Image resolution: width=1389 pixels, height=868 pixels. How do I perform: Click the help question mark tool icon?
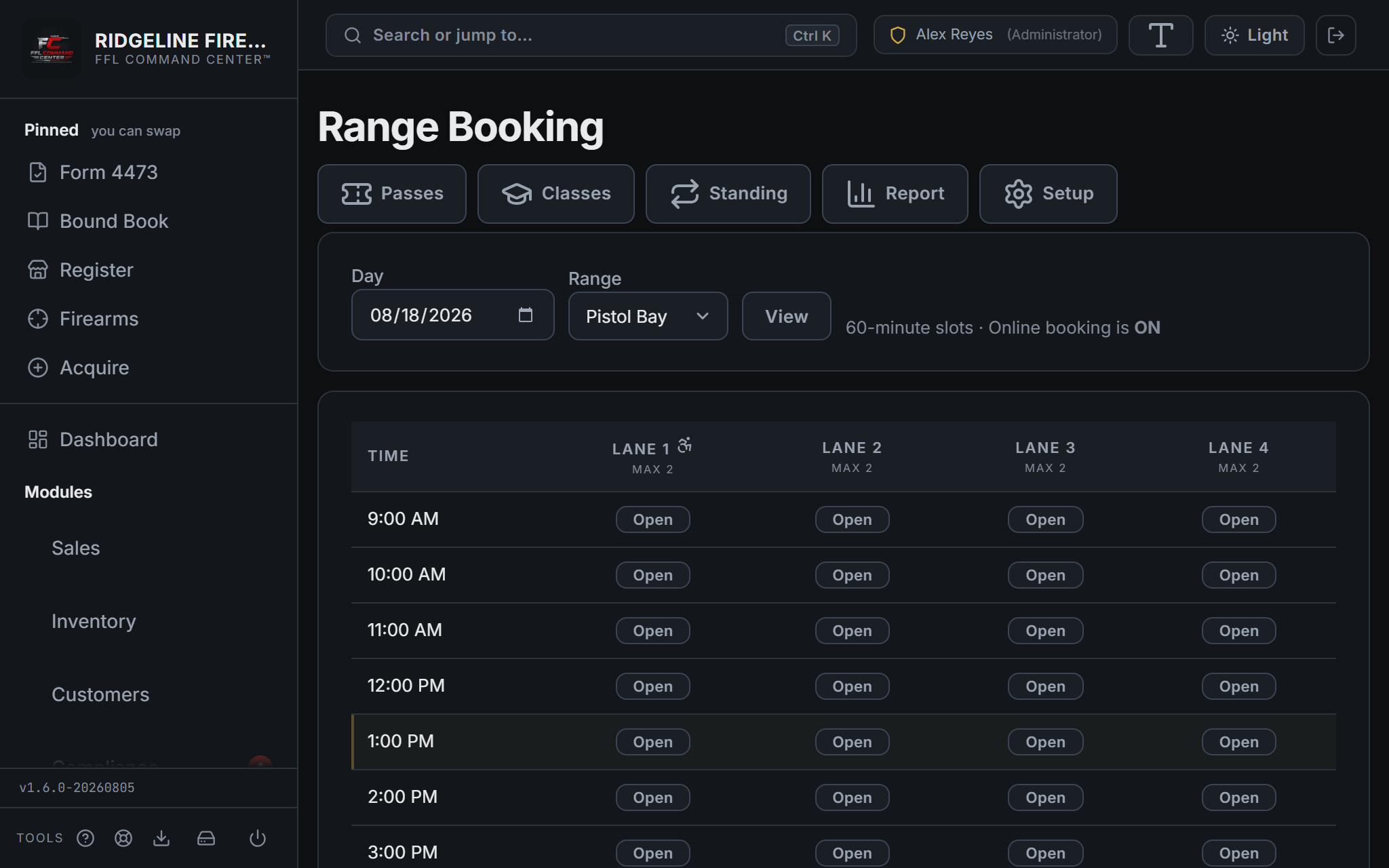[x=85, y=838]
